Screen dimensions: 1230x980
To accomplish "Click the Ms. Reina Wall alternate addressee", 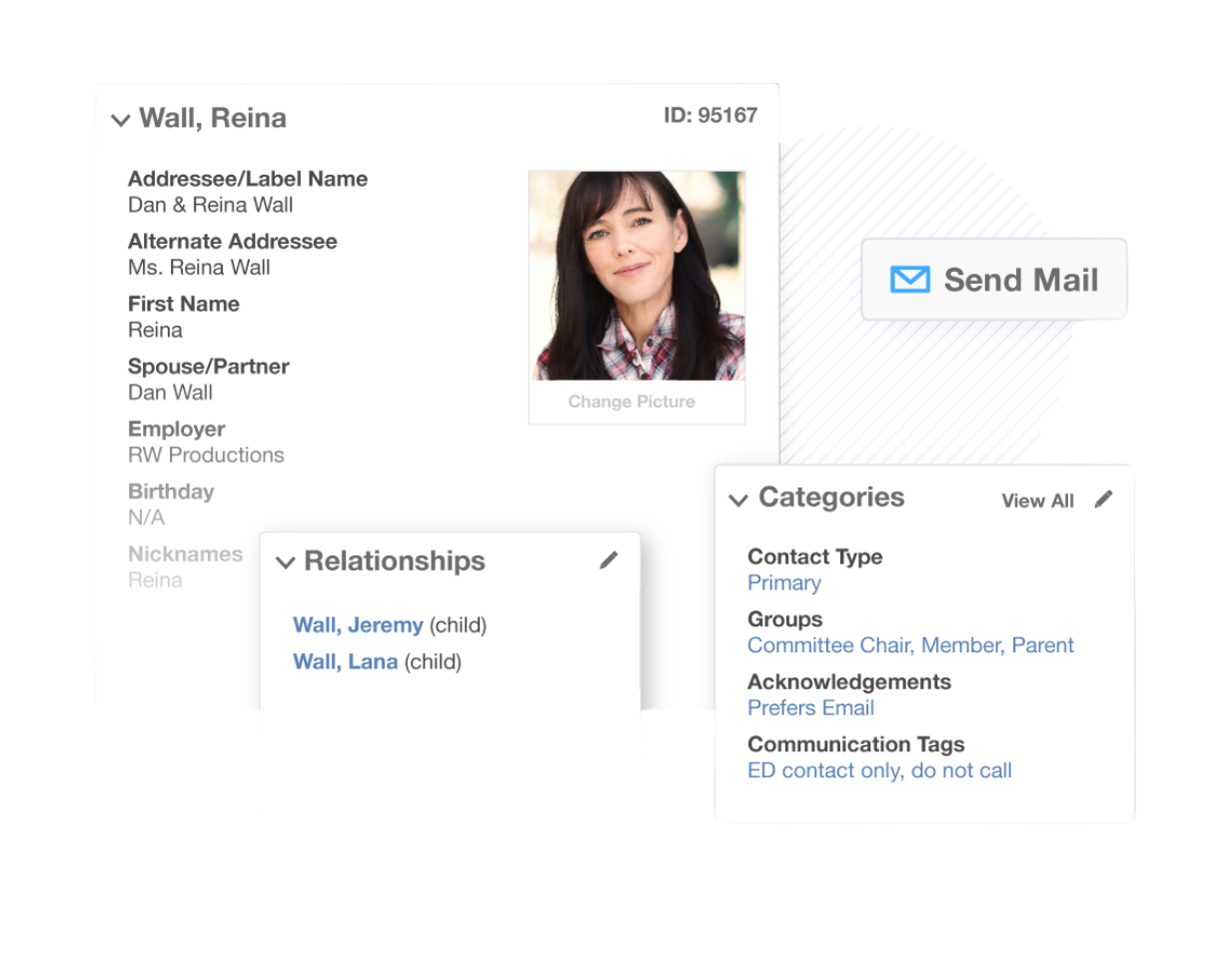I will [x=199, y=268].
